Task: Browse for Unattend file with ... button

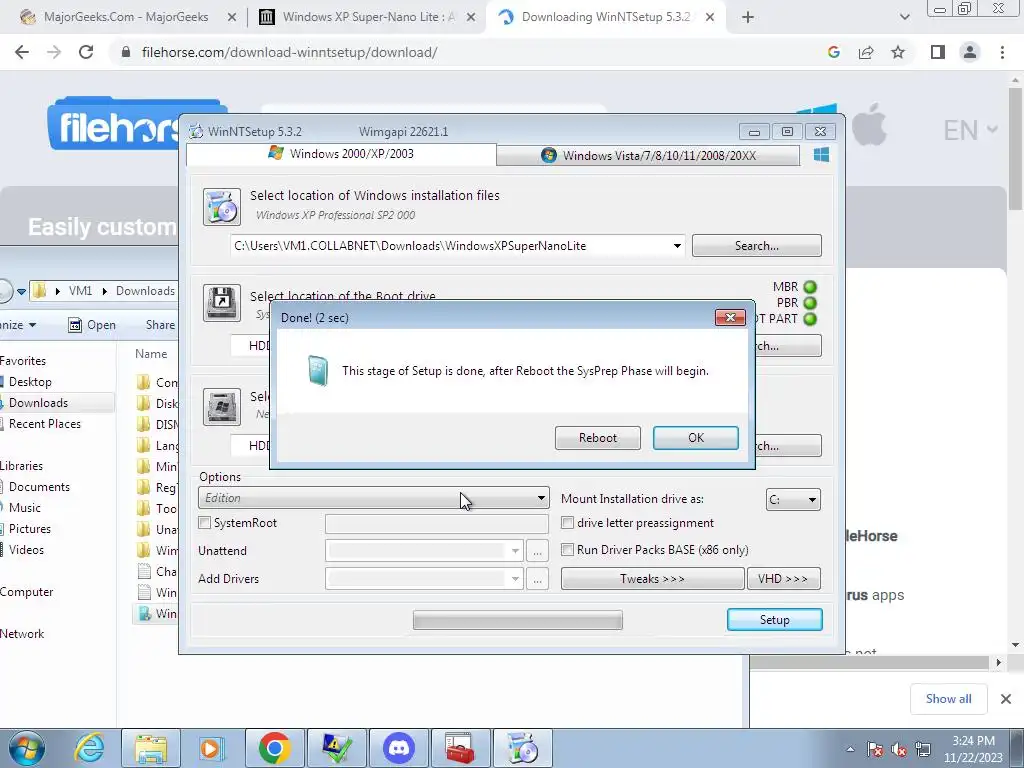Action: click(537, 551)
